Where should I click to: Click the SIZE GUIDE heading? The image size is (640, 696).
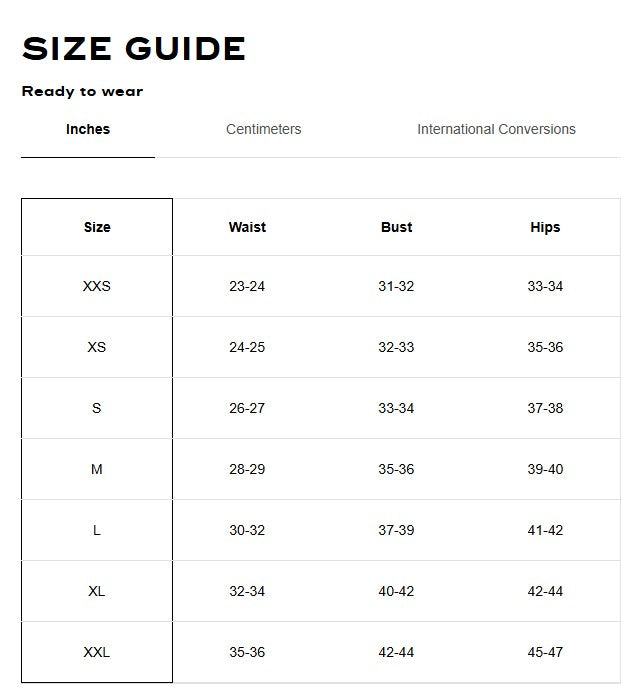coord(134,49)
